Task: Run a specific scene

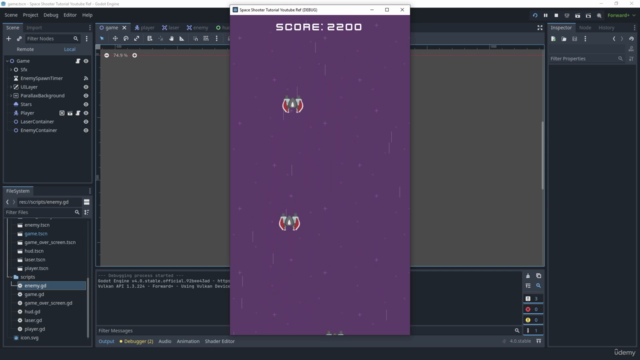Action: point(588,16)
